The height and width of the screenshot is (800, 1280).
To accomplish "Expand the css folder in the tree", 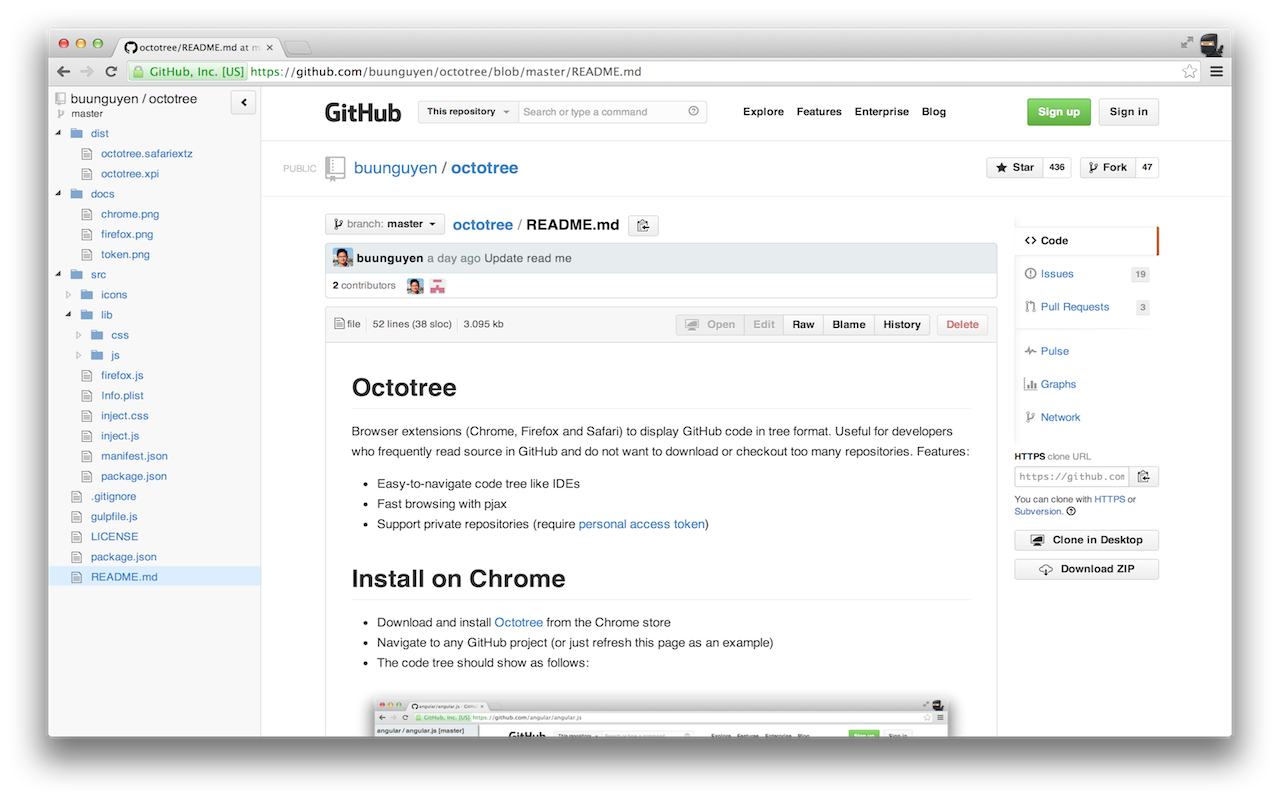I will point(78,335).
